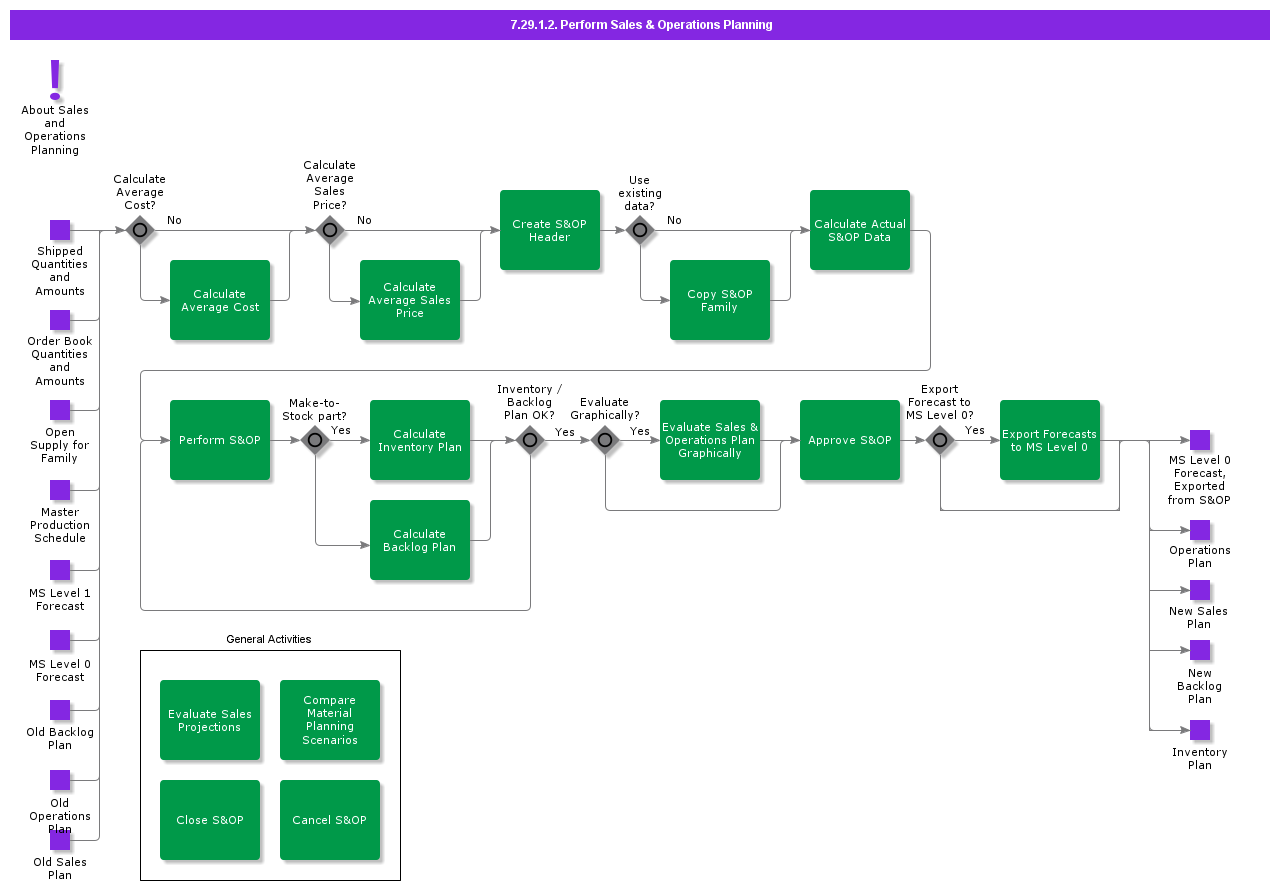
Task: Open the General Activities section
Action: (x=268, y=639)
